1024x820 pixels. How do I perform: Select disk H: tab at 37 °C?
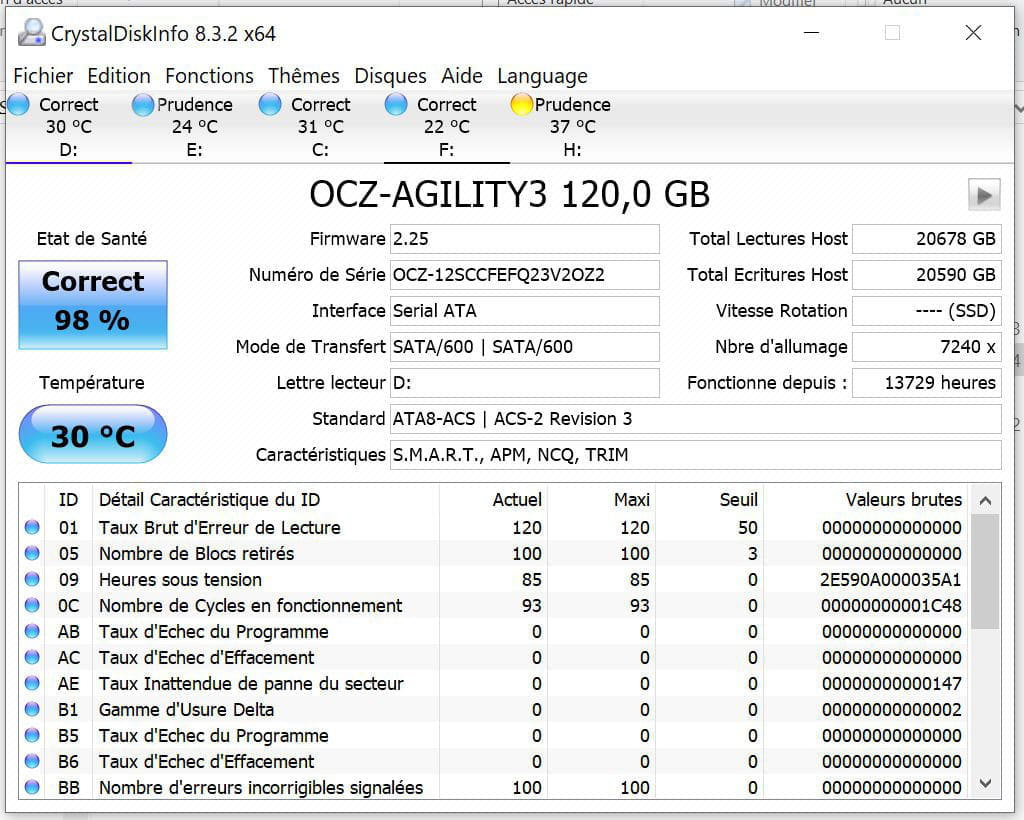[x=573, y=127]
